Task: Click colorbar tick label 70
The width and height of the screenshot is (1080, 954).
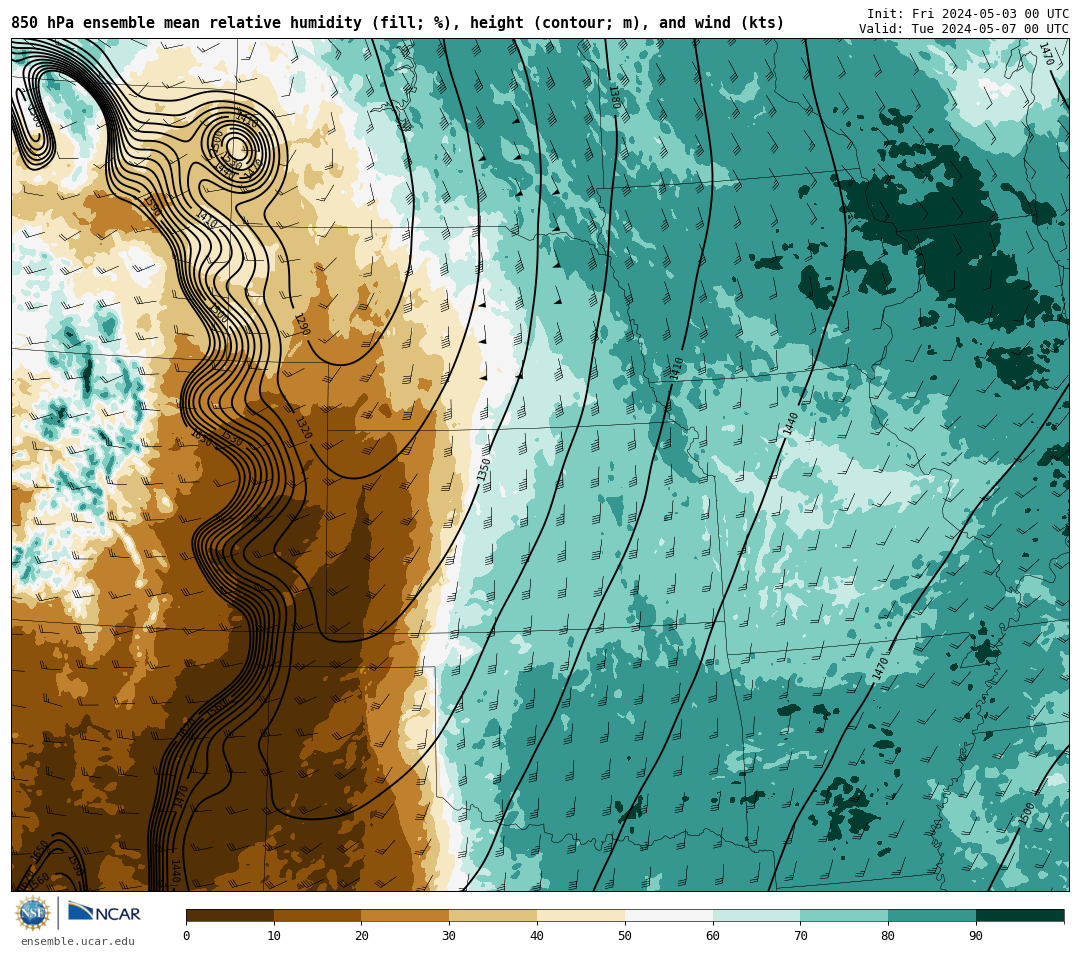Action: click(800, 936)
